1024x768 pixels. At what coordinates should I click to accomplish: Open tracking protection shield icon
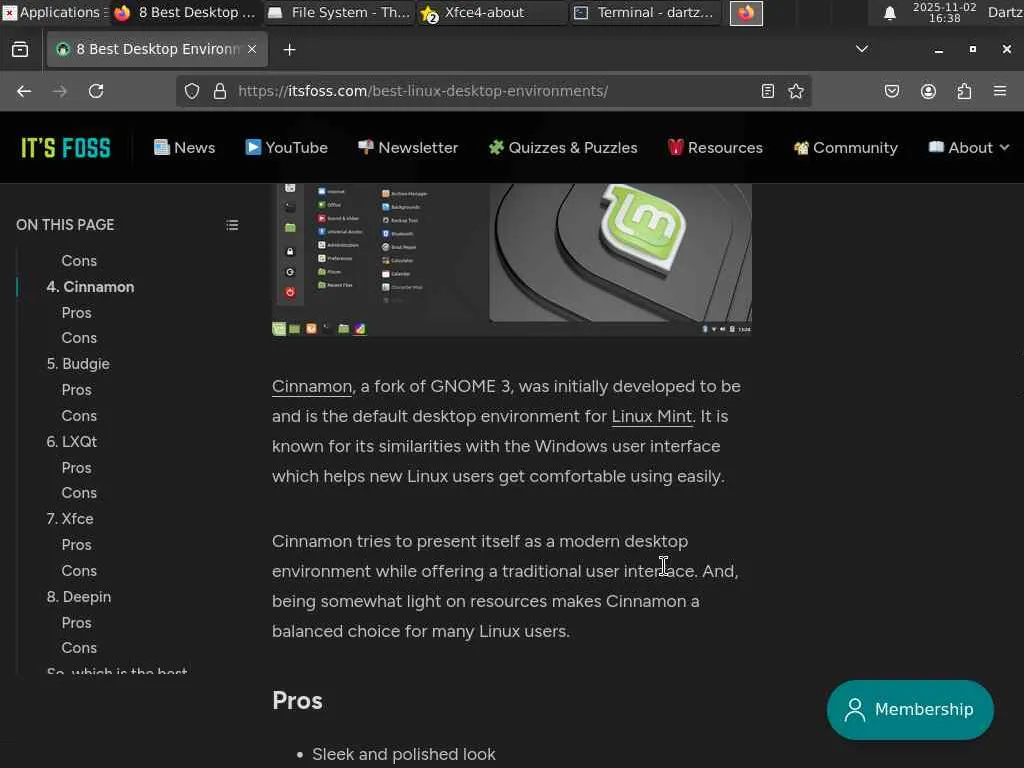coord(191,91)
